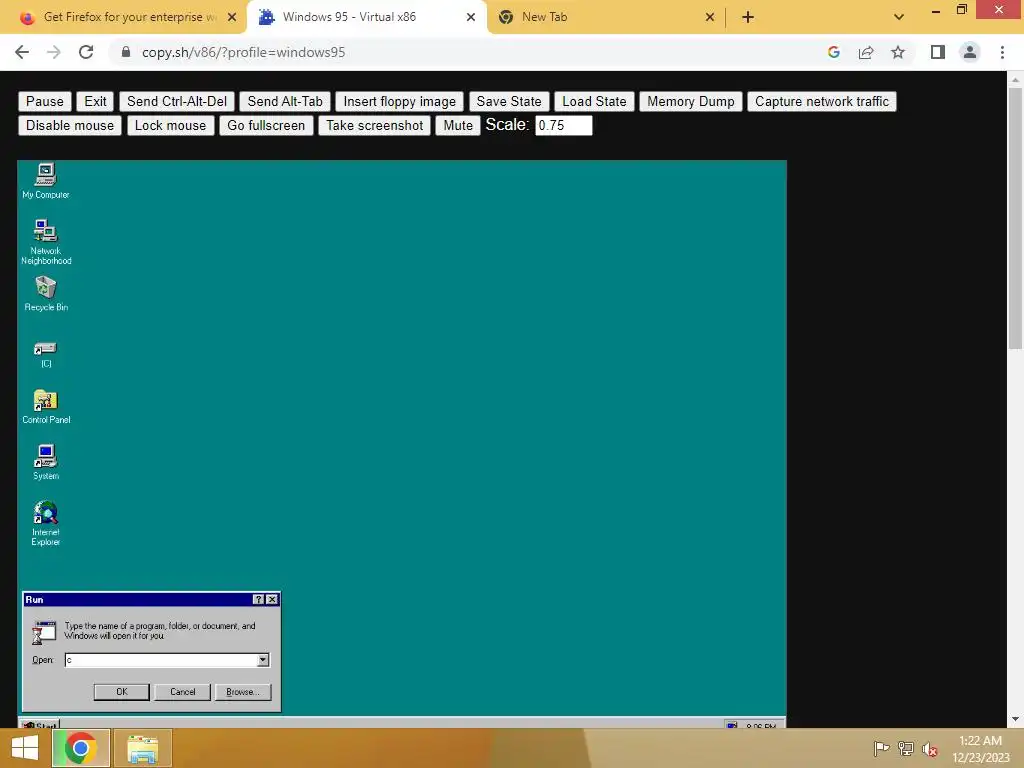Image resolution: width=1024 pixels, height=768 pixels.
Task: Click the Windows Start logo on host taskbar
Action: tap(25, 748)
